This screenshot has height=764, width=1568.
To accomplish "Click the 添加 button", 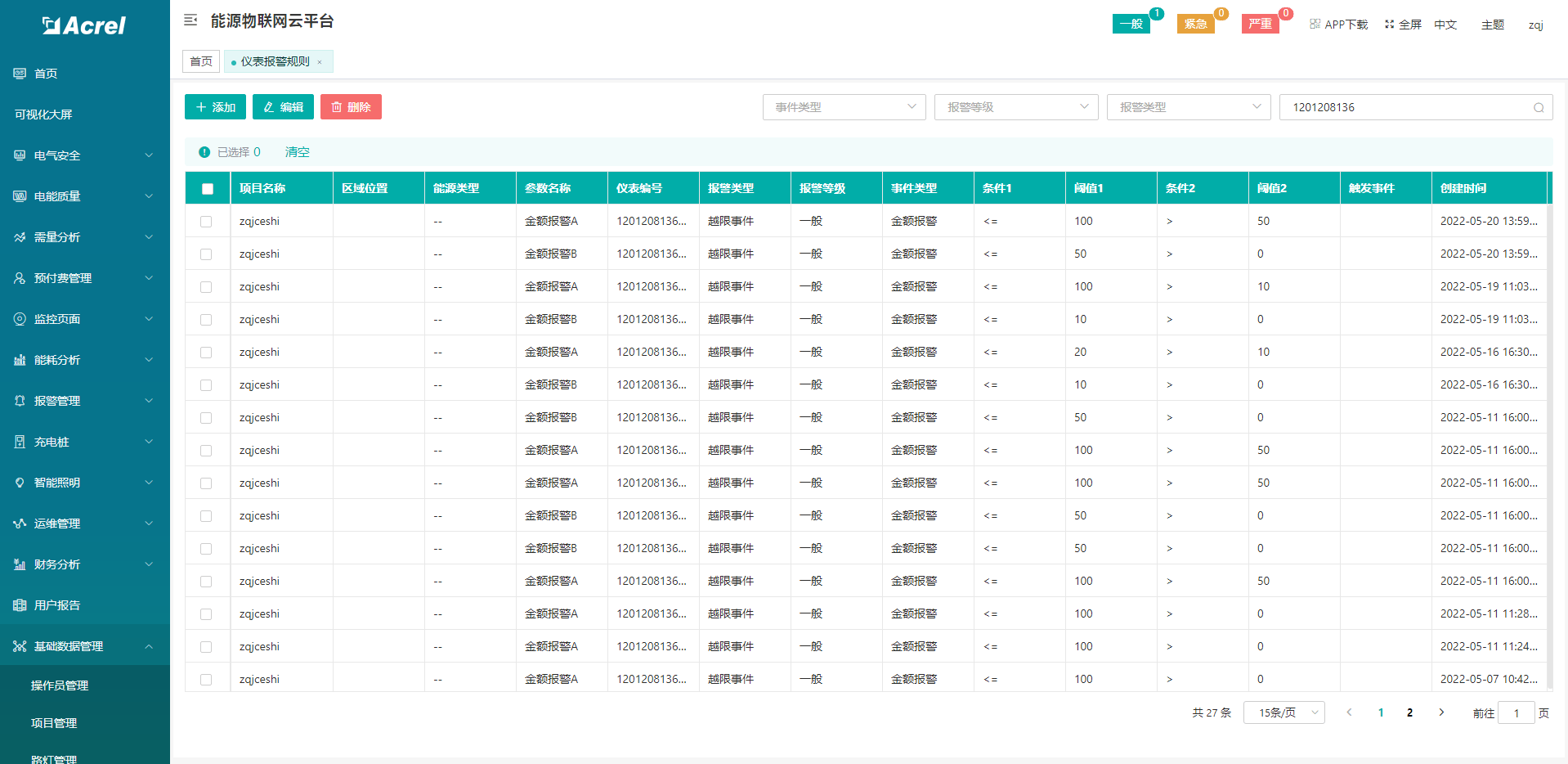I will 215,107.
